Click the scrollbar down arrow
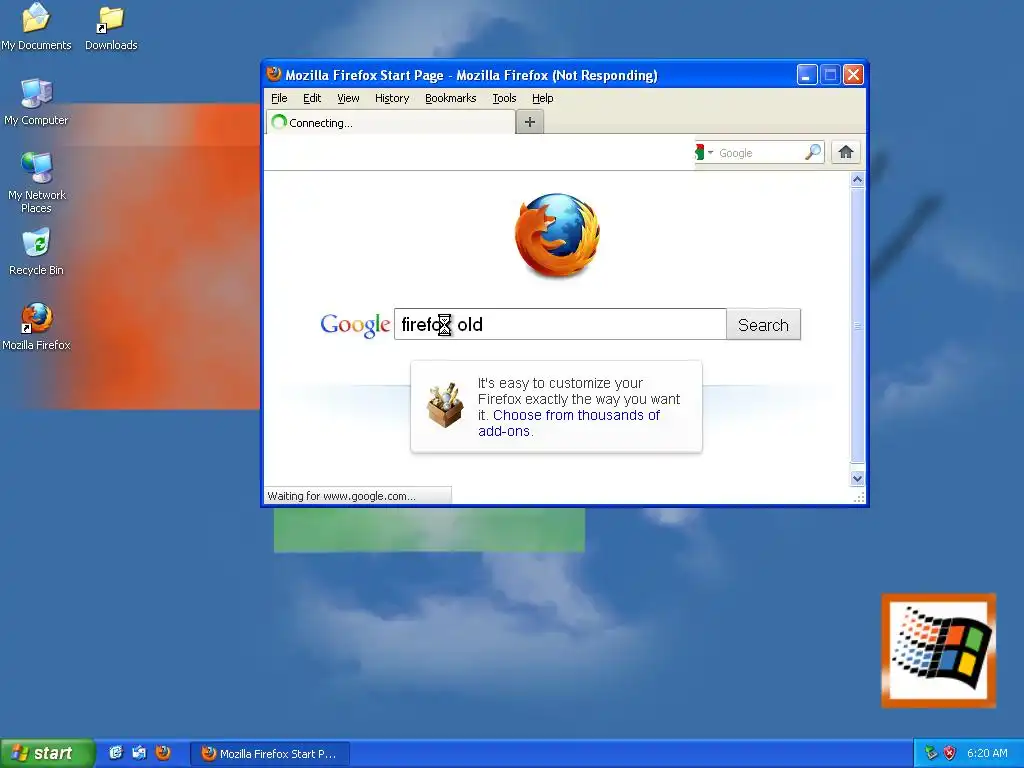 (x=857, y=478)
